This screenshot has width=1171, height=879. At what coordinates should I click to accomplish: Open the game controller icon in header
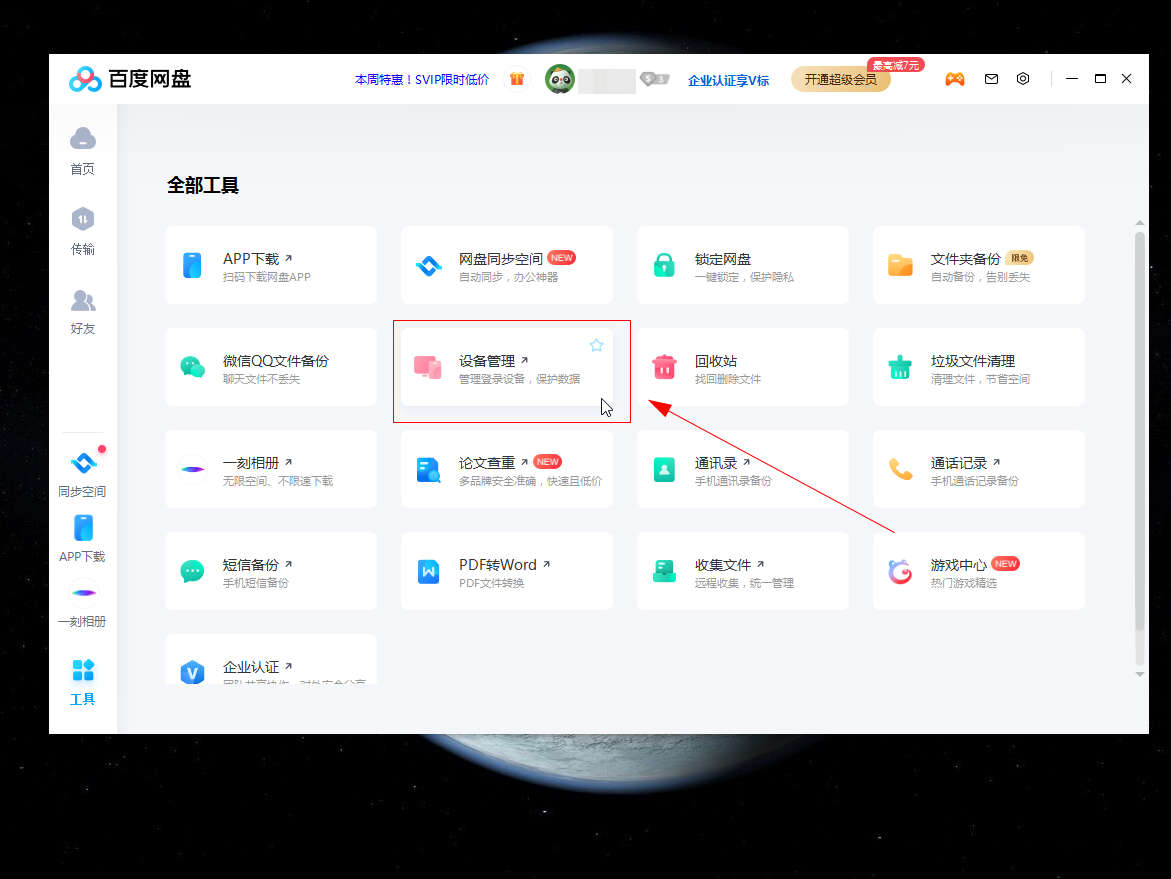click(954, 78)
